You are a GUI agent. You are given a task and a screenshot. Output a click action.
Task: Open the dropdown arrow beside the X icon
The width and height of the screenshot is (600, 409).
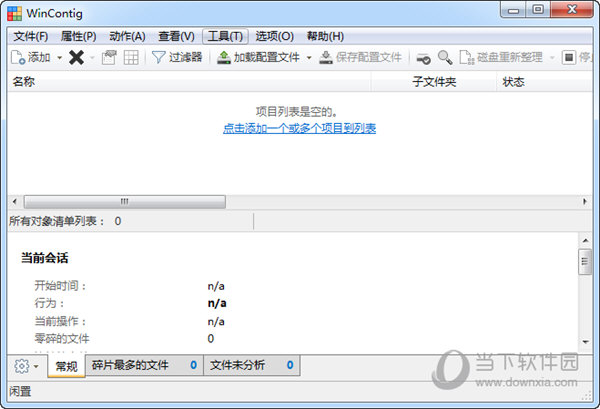(x=92, y=58)
